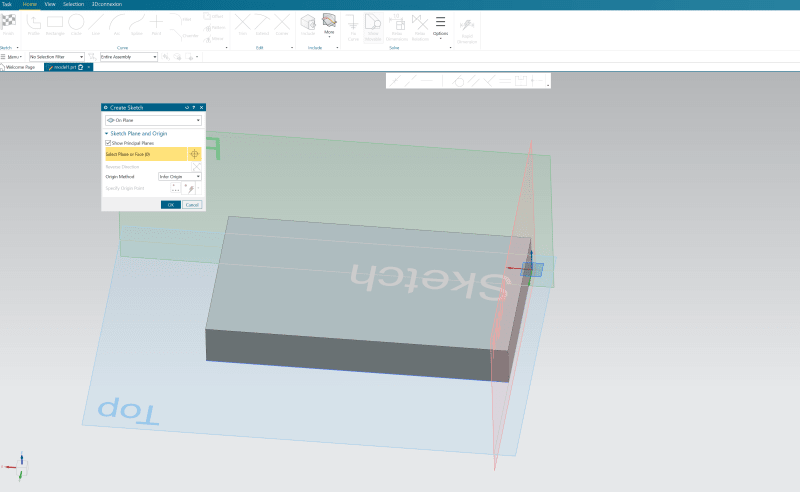Switch to the Welcome Page tab
This screenshot has width=800, height=492.
tap(18, 67)
